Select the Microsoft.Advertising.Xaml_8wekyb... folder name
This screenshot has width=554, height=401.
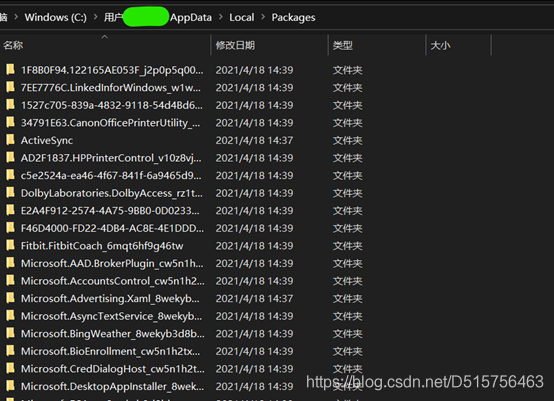tap(110, 299)
